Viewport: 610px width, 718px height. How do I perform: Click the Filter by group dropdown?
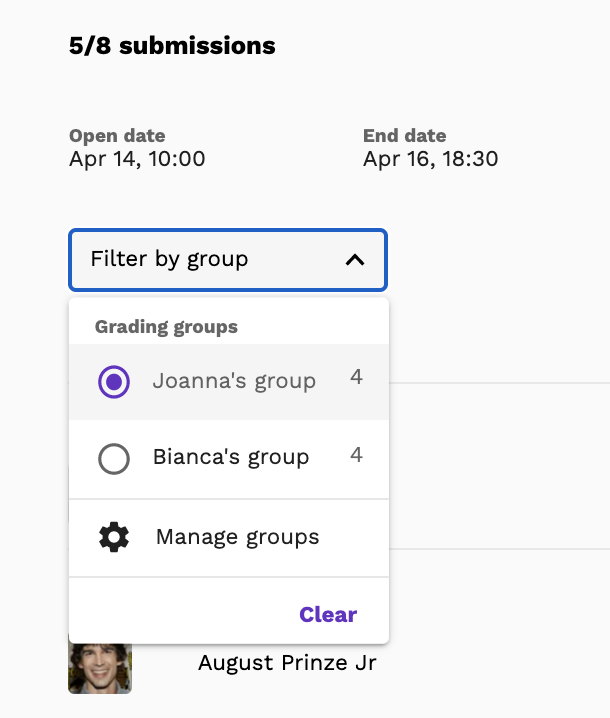[228, 260]
